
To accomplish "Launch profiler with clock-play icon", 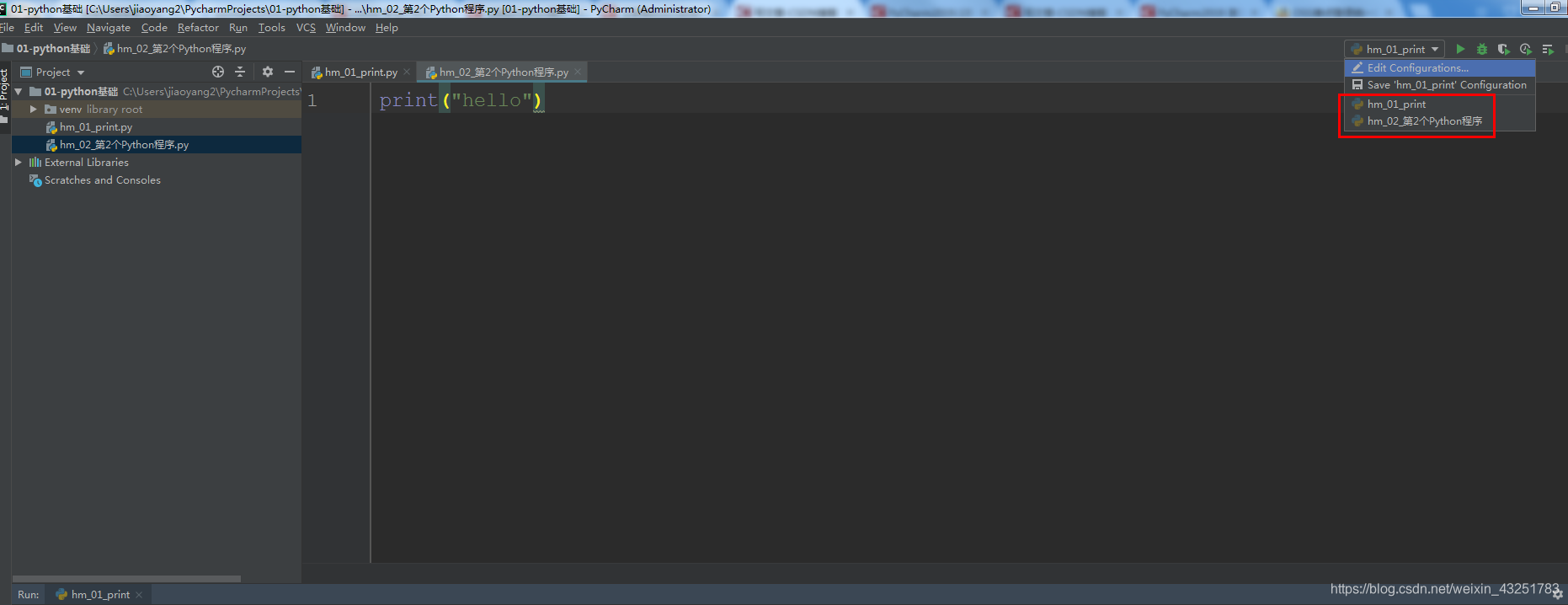I will click(1526, 50).
